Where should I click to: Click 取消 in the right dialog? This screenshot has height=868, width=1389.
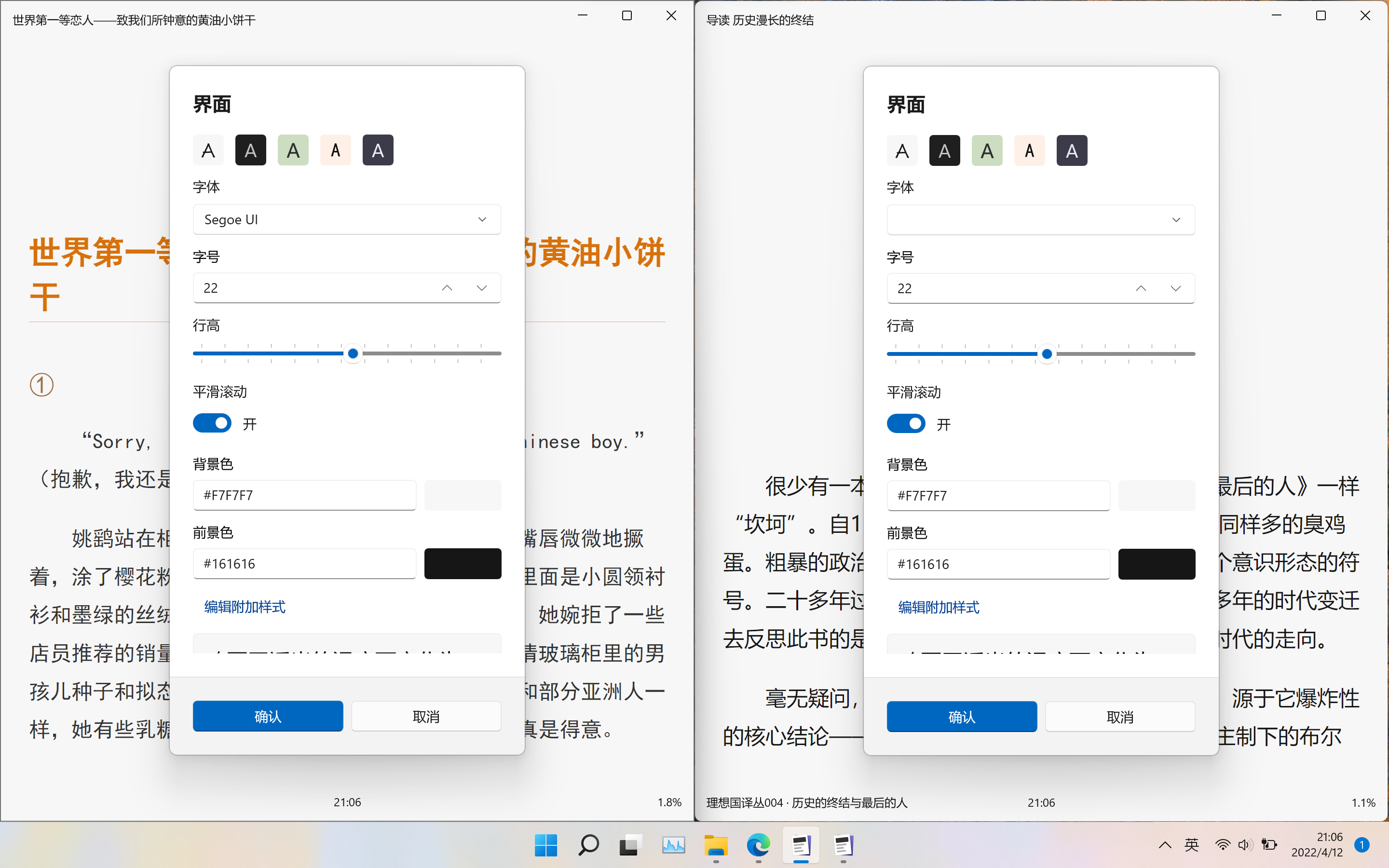[x=1120, y=717]
